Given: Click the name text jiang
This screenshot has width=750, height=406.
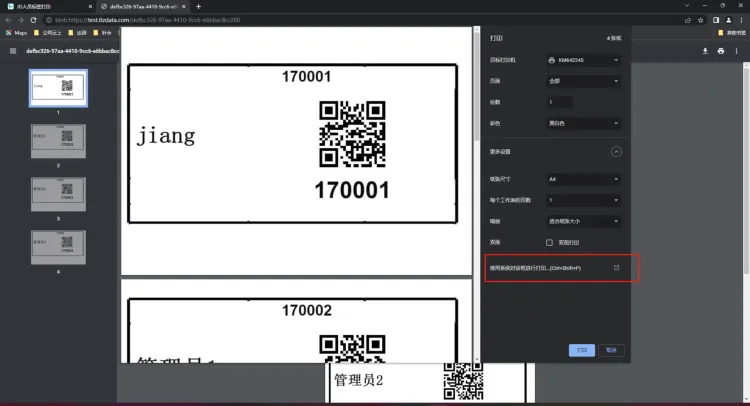Looking at the screenshot, I should (x=165, y=136).
